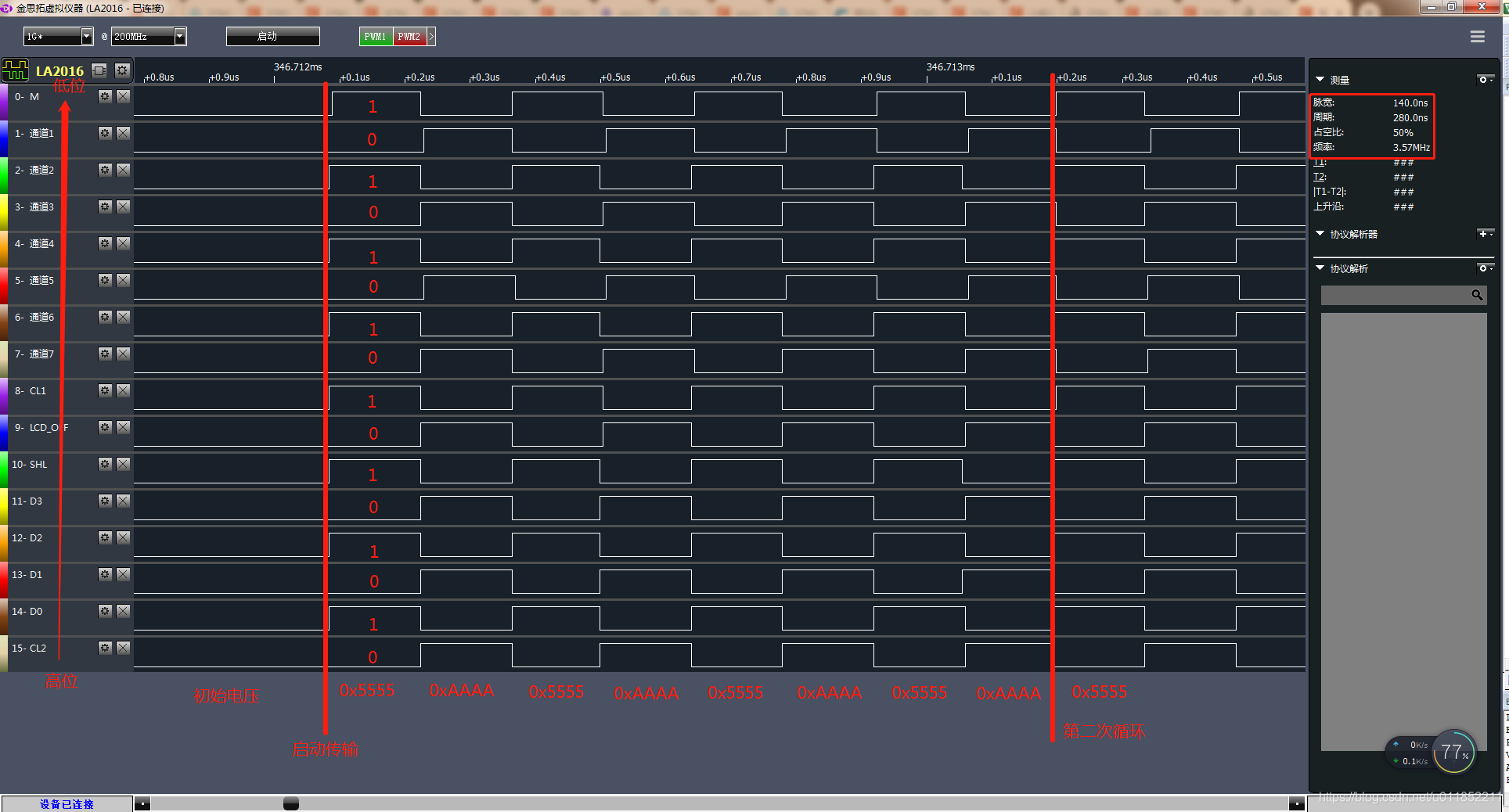Collapse the 协议解析器 section
Viewport: 1509px width, 812px height.
(x=1320, y=234)
